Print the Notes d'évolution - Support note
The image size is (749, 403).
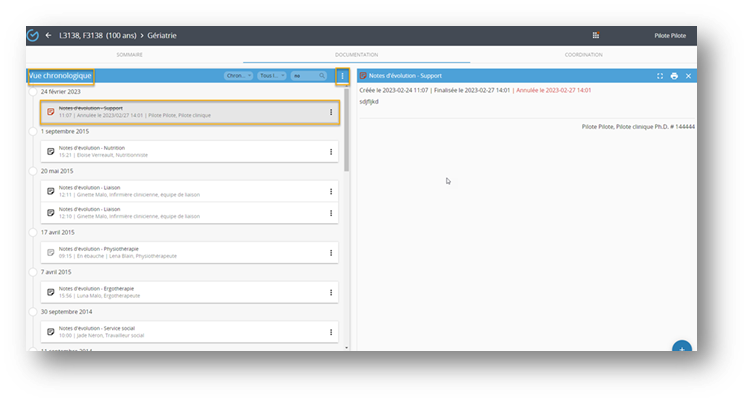(x=674, y=76)
